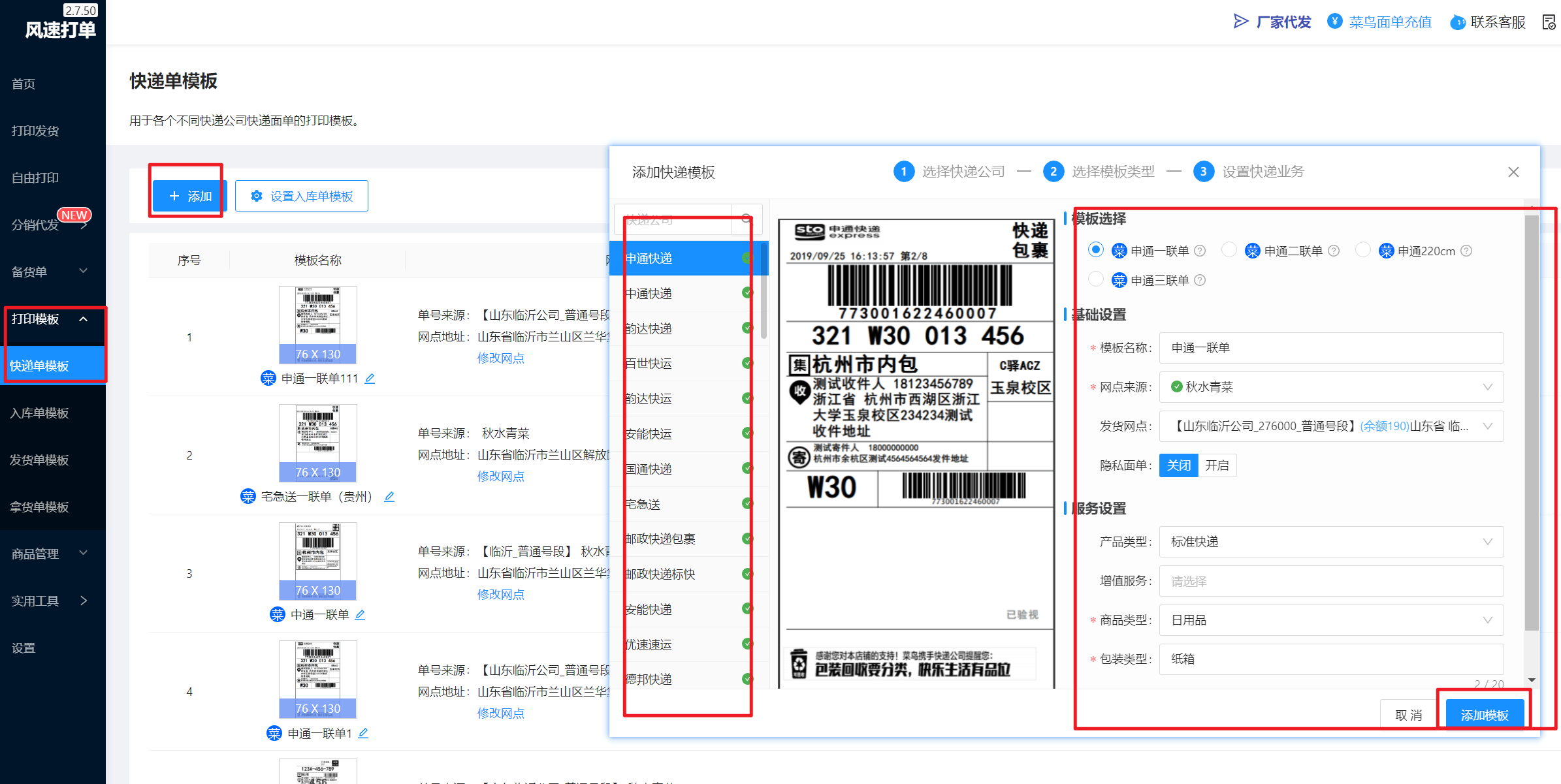Viewport: 1561px width, 784px height.
Task: Click the 厂家代发 paper plane icon
Action: (1240, 22)
